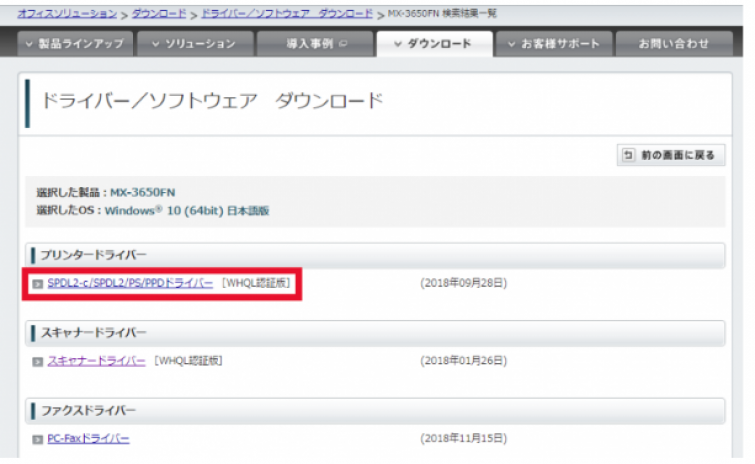The image size is (755, 464).
Task: Open the ダウンロード breadcrumb link
Action: [x=159, y=13]
